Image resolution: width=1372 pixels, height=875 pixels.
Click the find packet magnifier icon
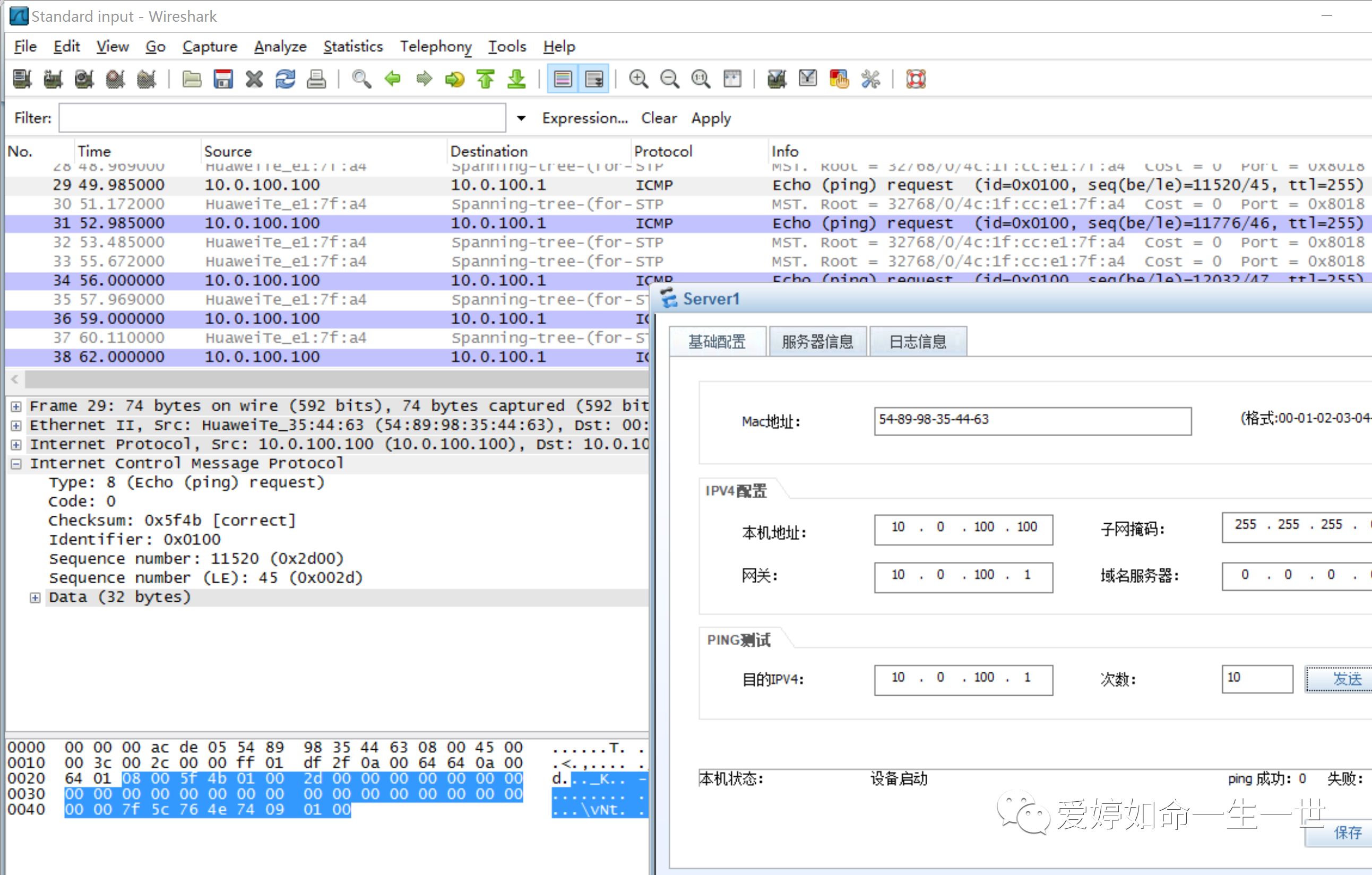[x=361, y=79]
